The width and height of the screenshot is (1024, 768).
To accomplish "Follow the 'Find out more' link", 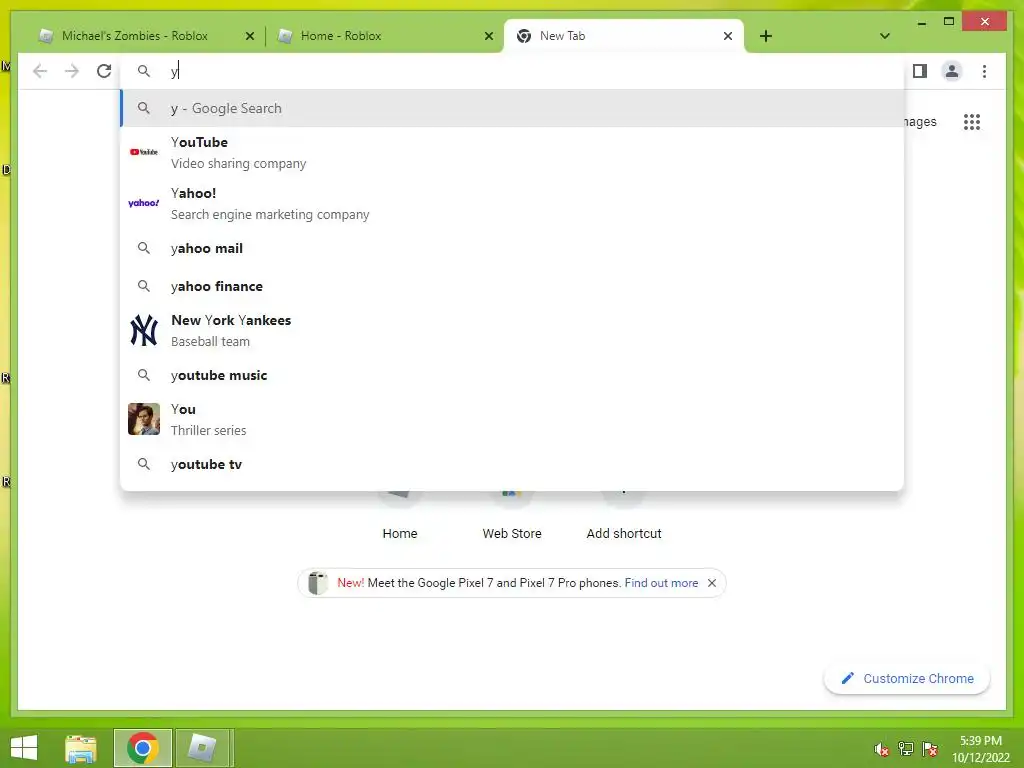I will [661, 583].
